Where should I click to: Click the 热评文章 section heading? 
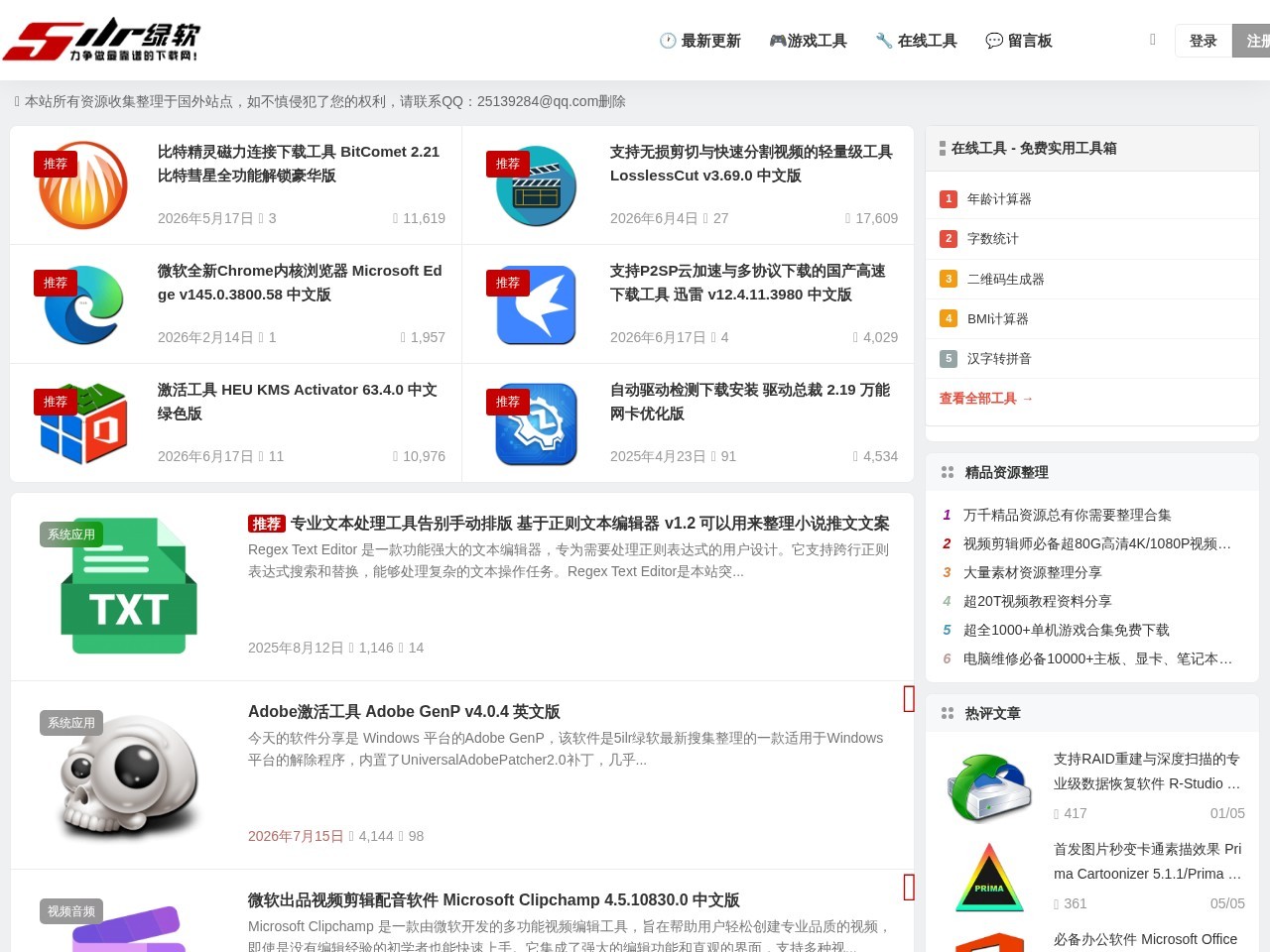pyautogui.click(x=993, y=714)
